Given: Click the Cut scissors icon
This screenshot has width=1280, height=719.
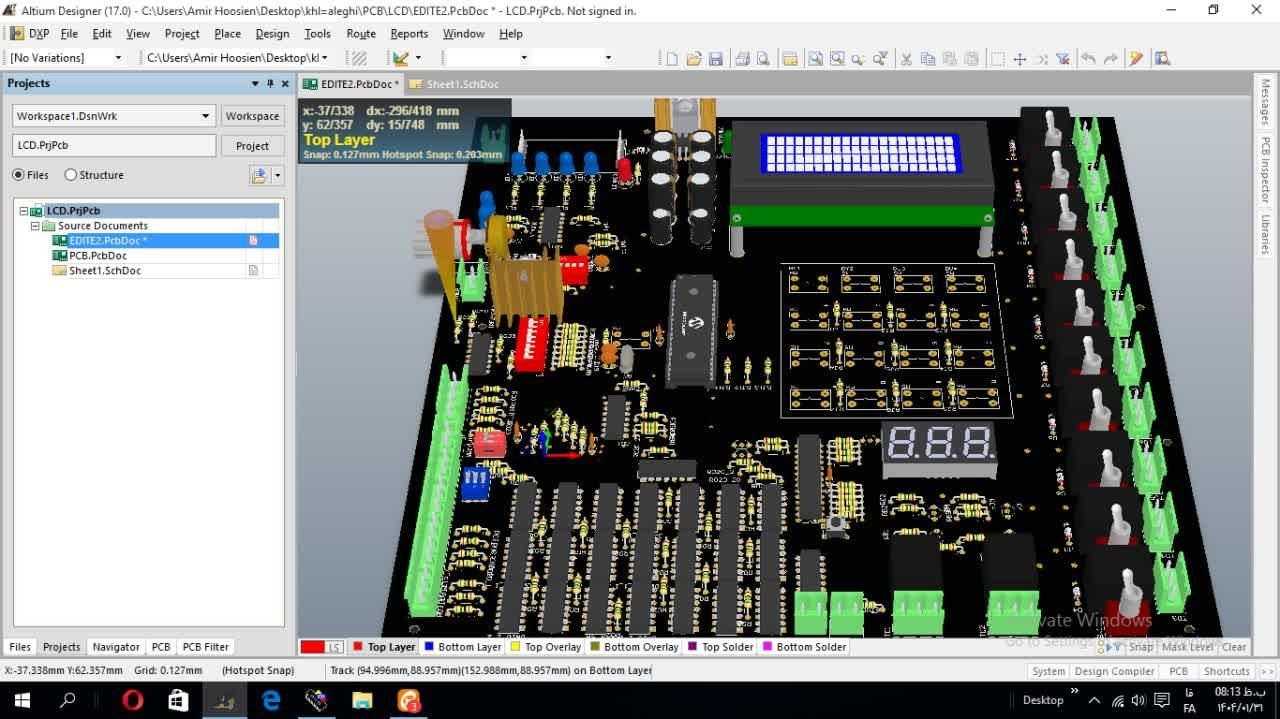Looking at the screenshot, I should pyautogui.click(x=906, y=58).
